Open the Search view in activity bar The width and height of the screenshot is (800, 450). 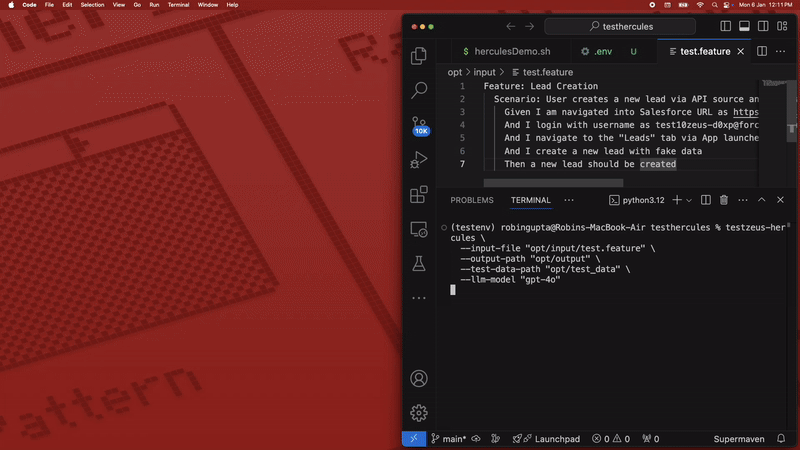pyautogui.click(x=419, y=91)
